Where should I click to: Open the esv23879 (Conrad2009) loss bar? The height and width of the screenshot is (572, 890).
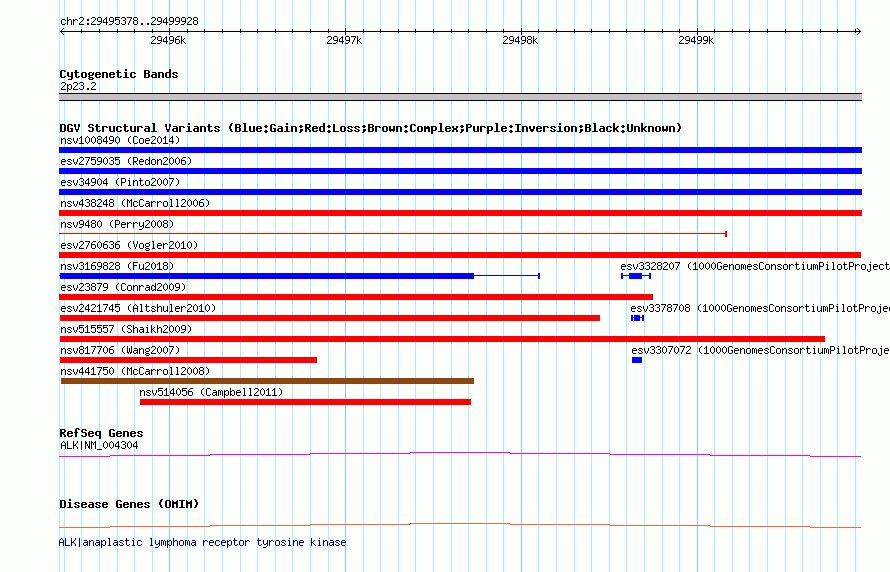356,297
